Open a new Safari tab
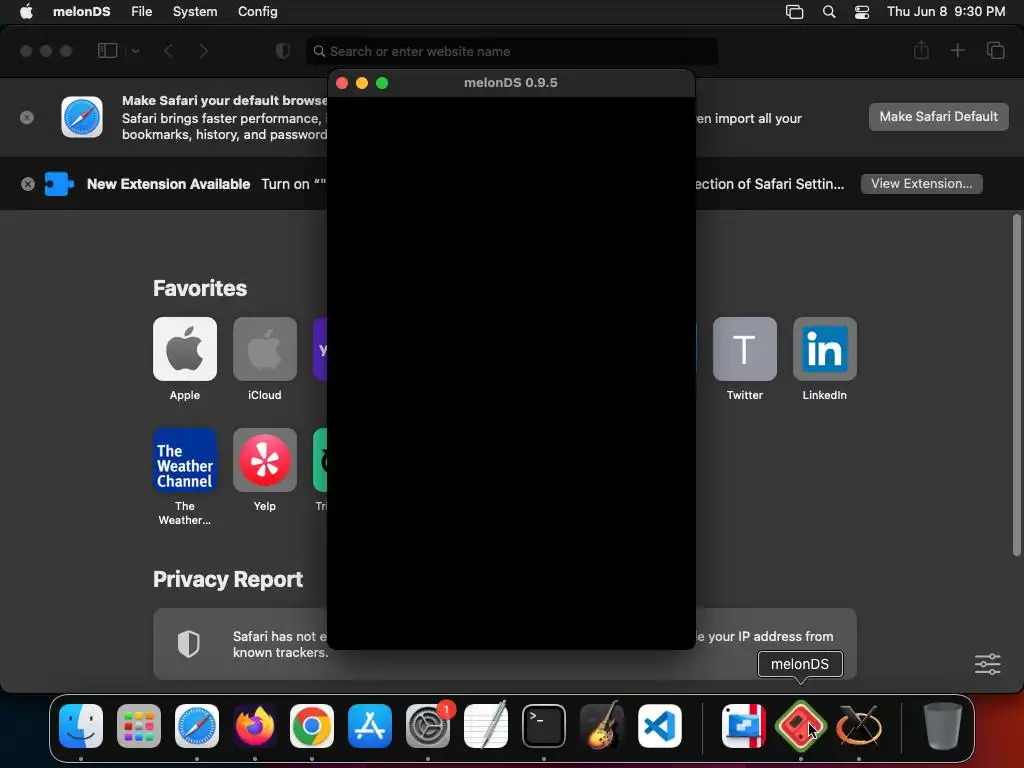 [x=957, y=50]
